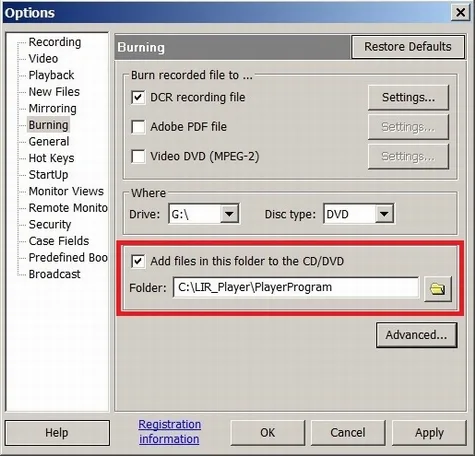The width and height of the screenshot is (475, 456).
Task: Follow the Registration information link
Action: pos(169,431)
